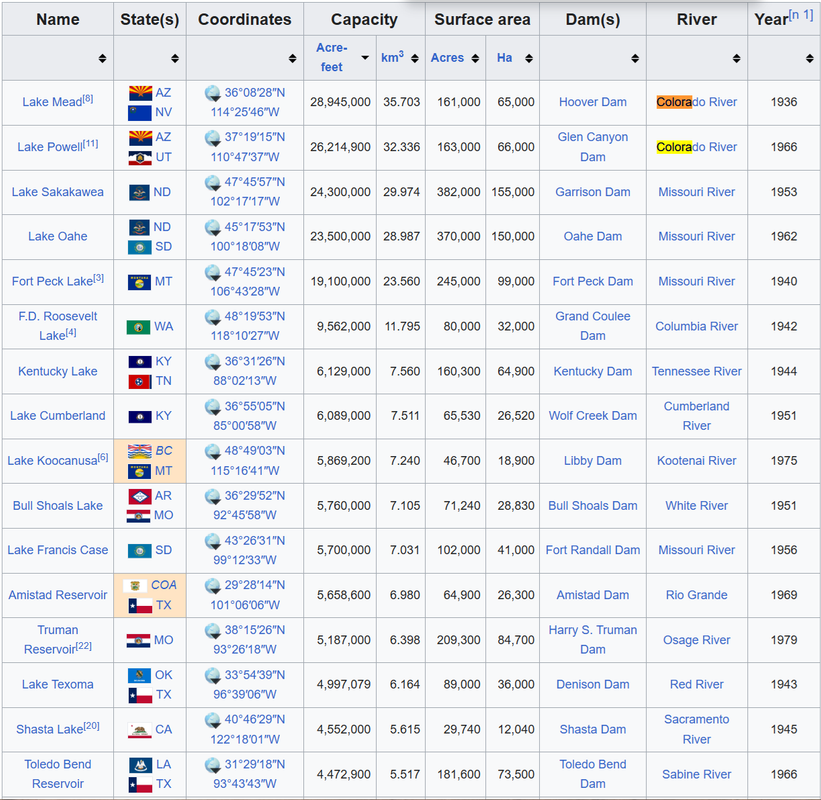Click the Arizona flag in Lake Powell row
The image size is (821, 800).
[x=140, y=138]
